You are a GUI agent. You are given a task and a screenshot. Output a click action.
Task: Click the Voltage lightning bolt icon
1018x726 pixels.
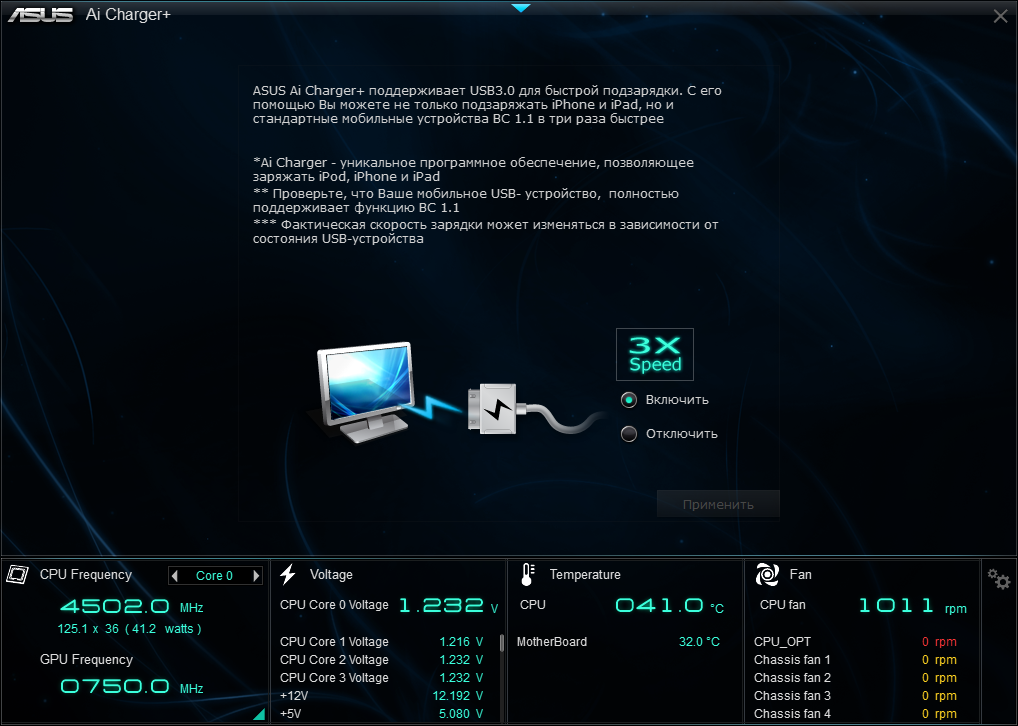coord(288,575)
